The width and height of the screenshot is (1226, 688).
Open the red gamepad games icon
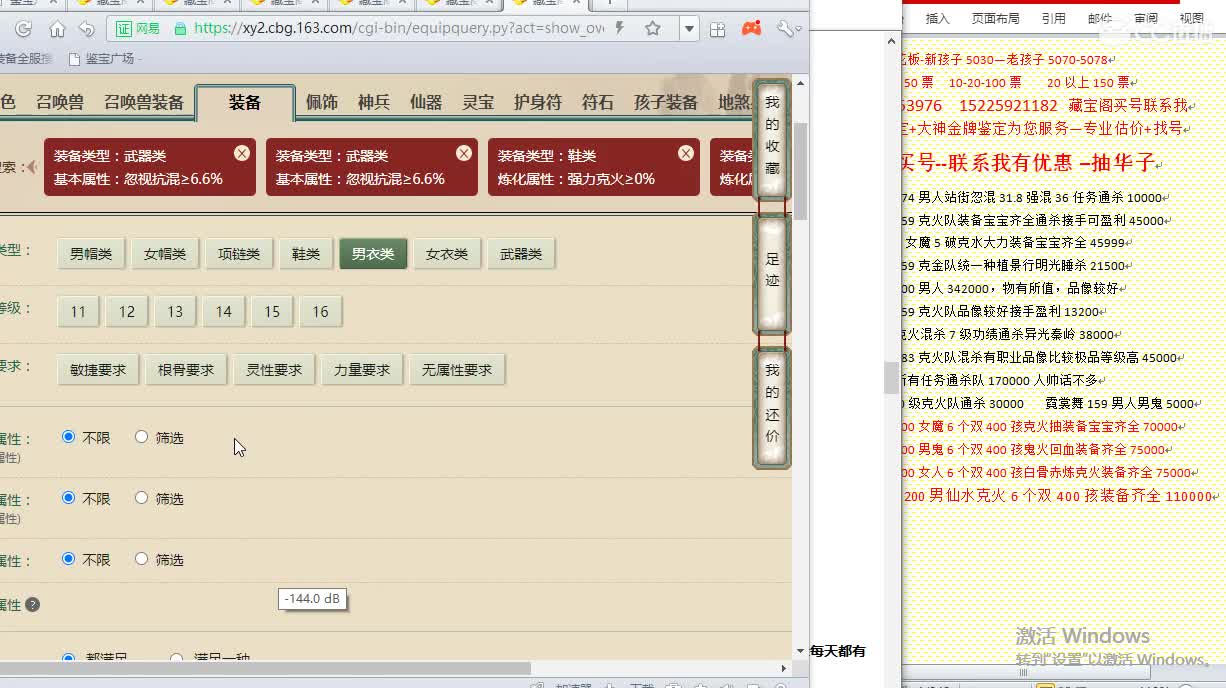coord(751,28)
